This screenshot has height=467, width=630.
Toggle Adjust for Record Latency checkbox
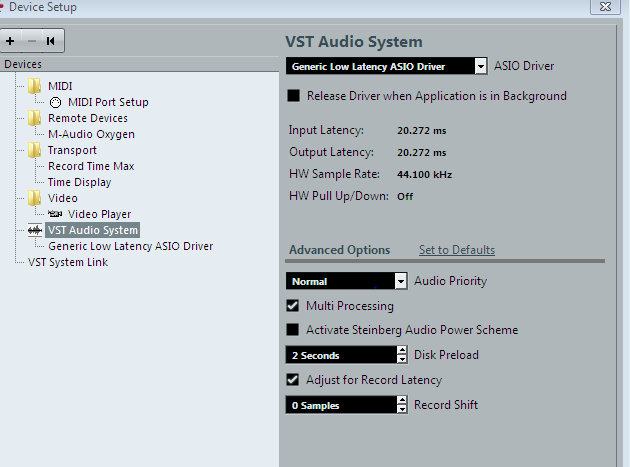[x=292, y=379]
